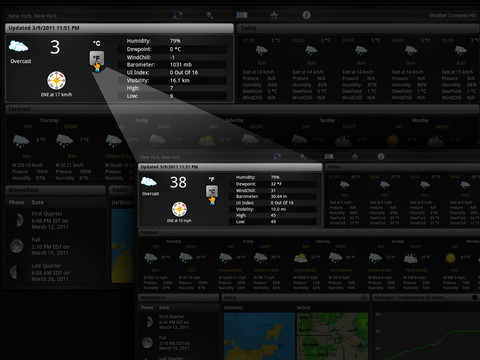Tap the New York, New York location title
Viewport: 480px width, 360px height.
[33, 16]
